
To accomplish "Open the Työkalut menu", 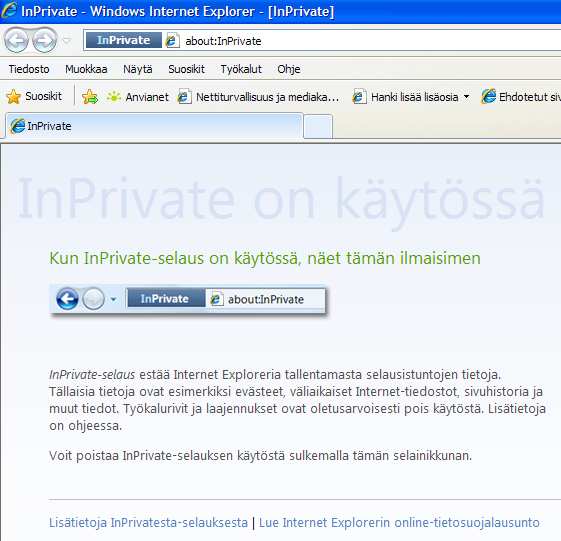I will pos(241,69).
